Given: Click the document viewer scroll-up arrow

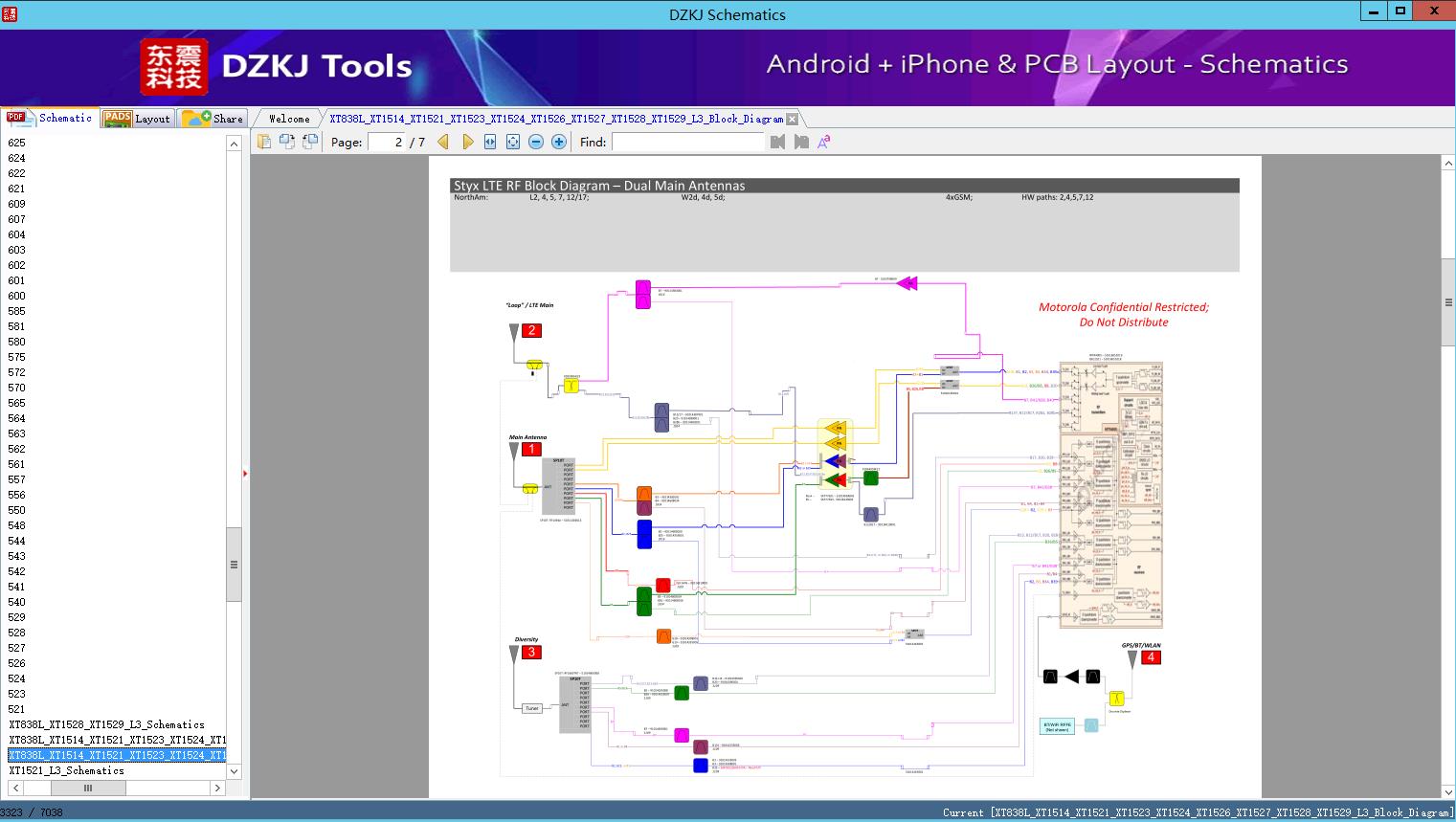Looking at the screenshot, I should [1448, 164].
